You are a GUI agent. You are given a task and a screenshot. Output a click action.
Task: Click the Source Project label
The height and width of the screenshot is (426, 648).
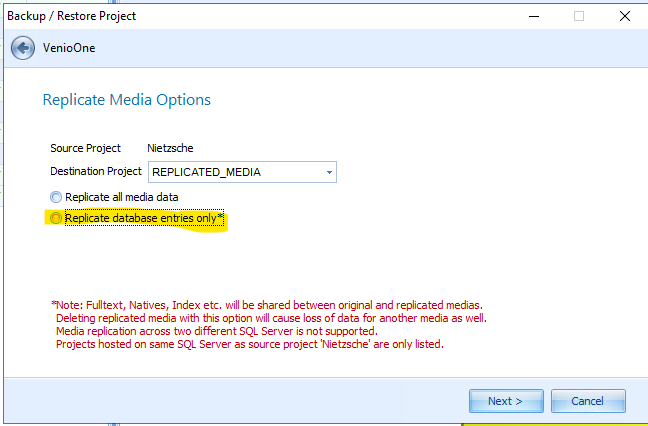click(85, 148)
